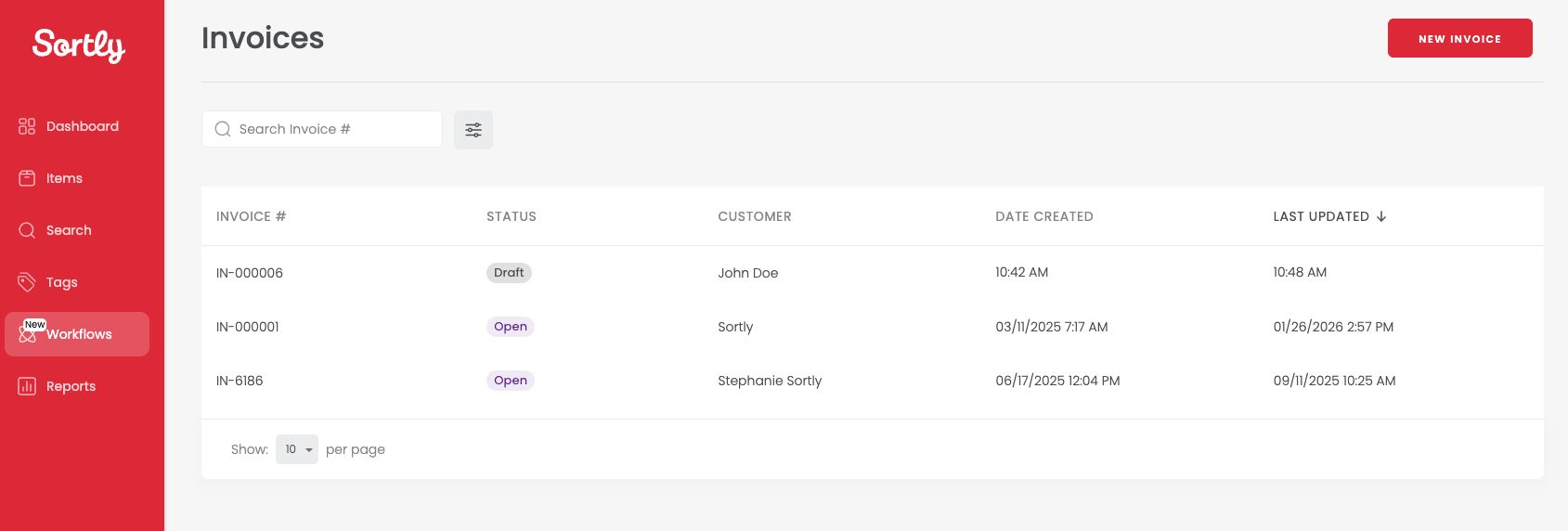Open the Workflows icon marked New
This screenshot has width=1568, height=531.
tap(28, 333)
